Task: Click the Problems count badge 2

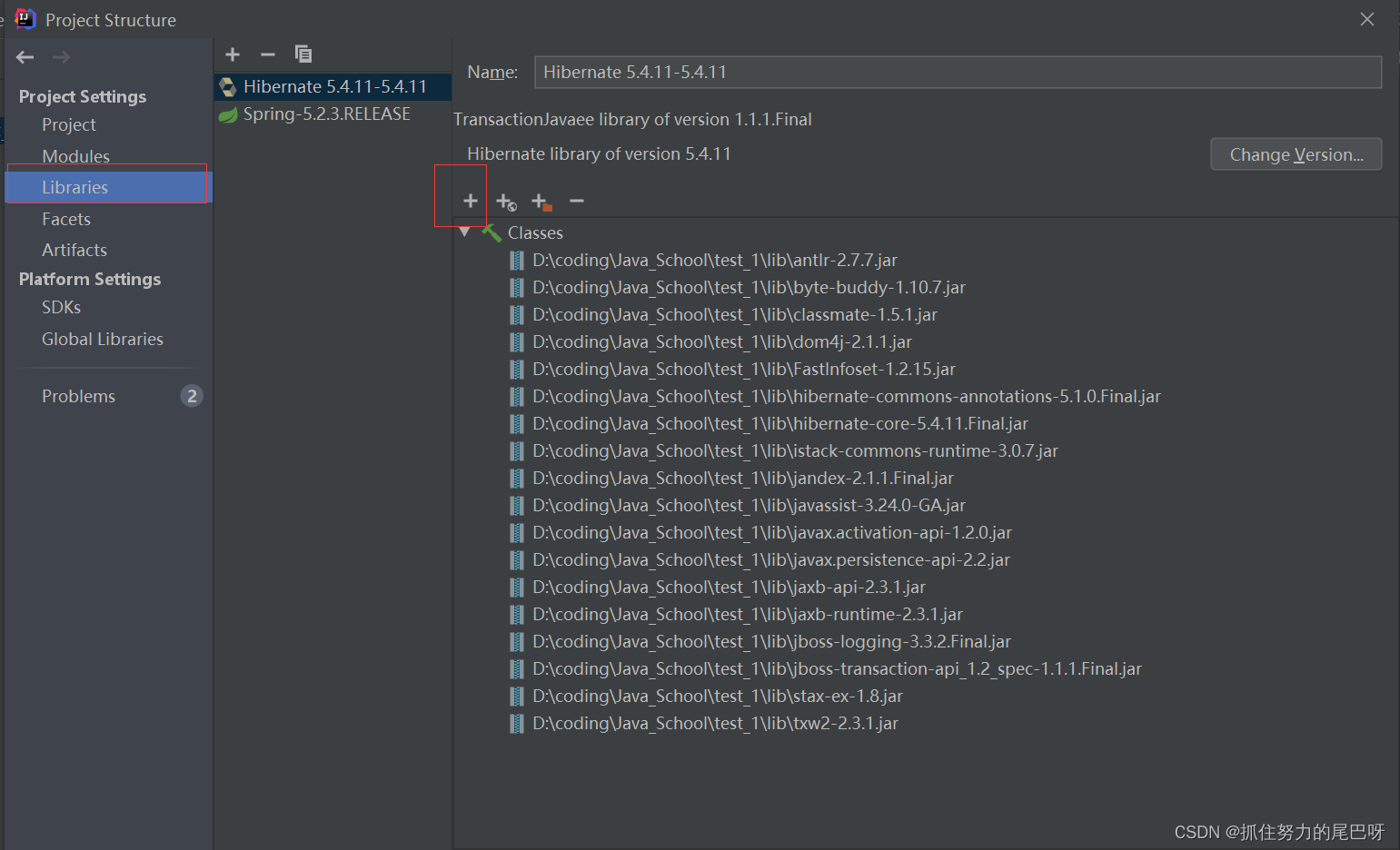Action: [192, 396]
